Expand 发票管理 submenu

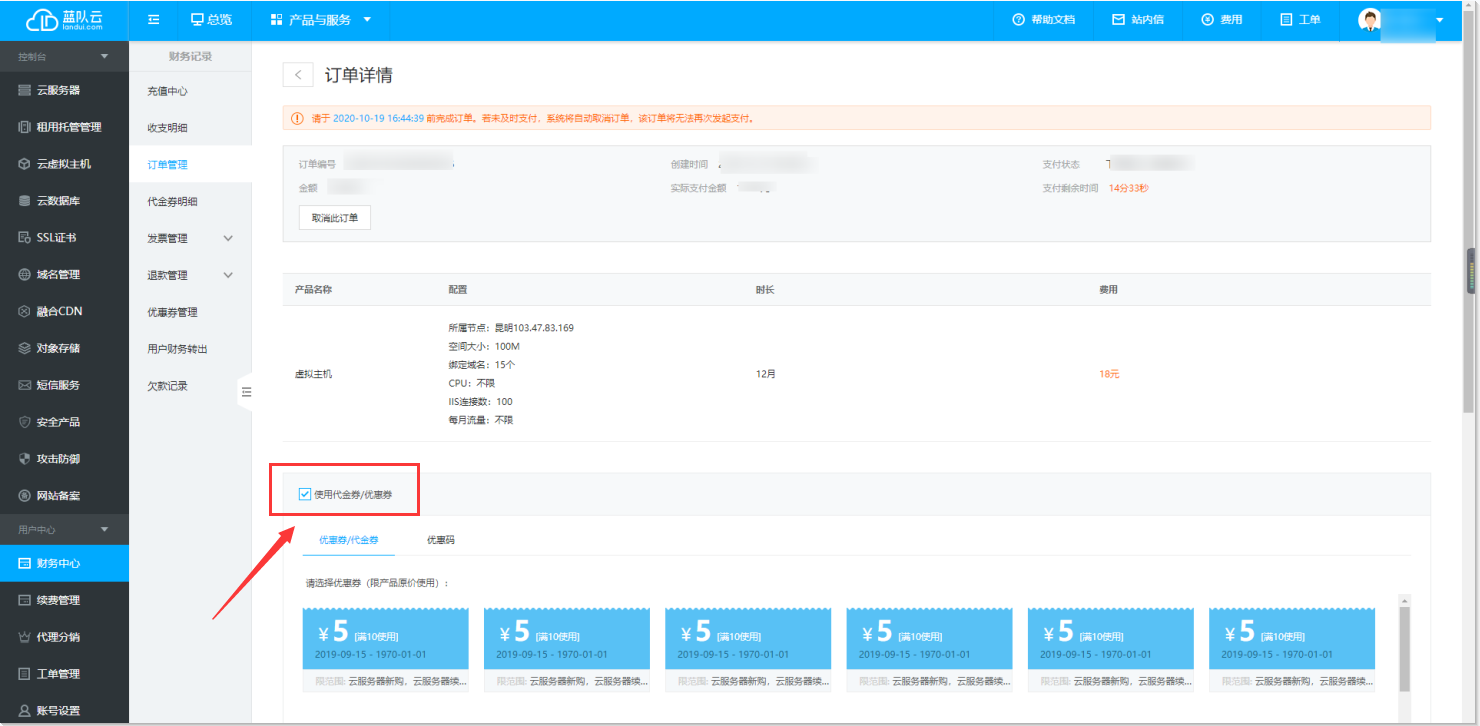coord(190,238)
